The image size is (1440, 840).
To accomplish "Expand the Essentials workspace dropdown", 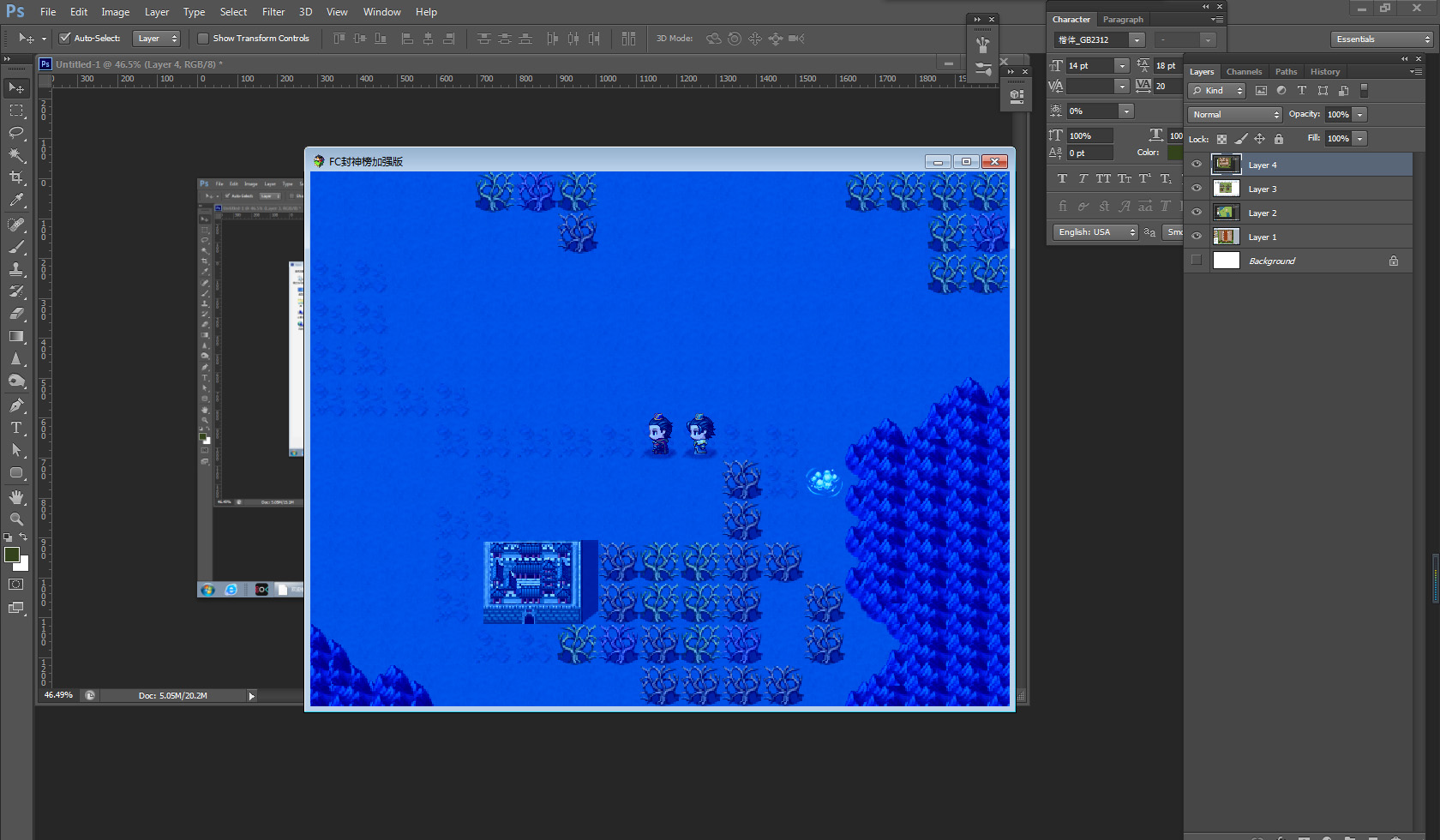I will point(1382,39).
